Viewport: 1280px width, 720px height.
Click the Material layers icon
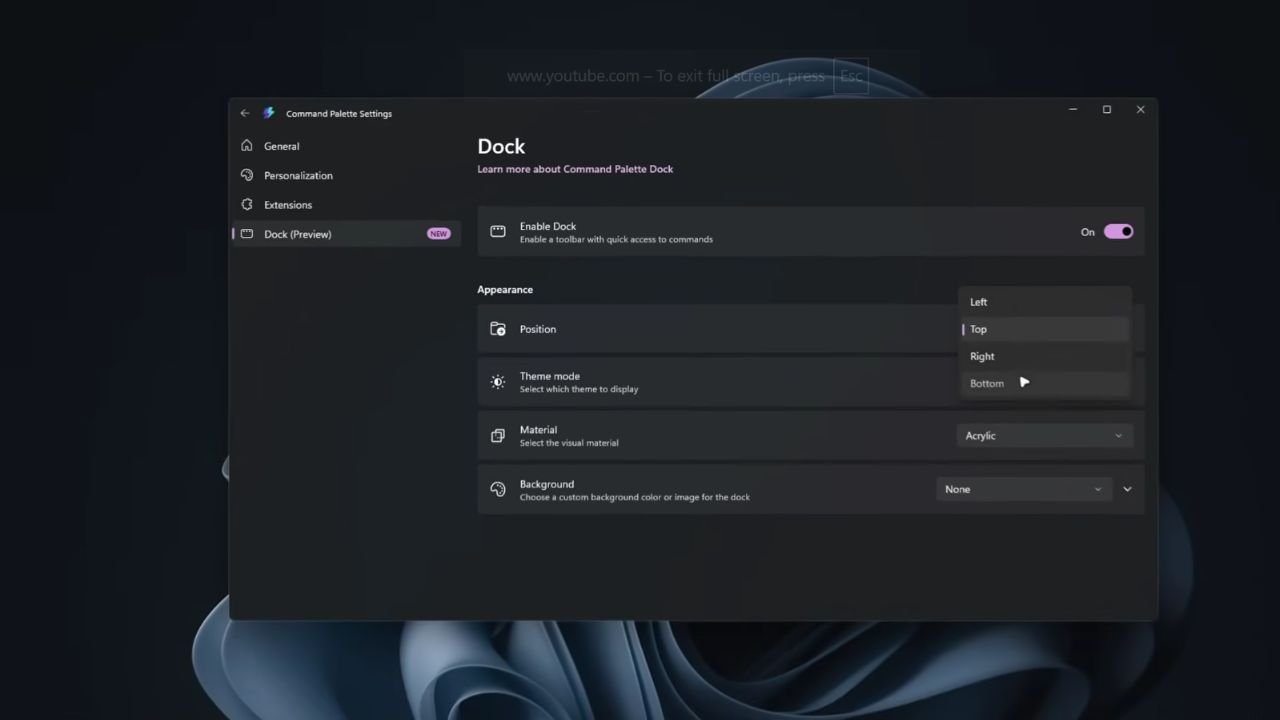click(497, 435)
